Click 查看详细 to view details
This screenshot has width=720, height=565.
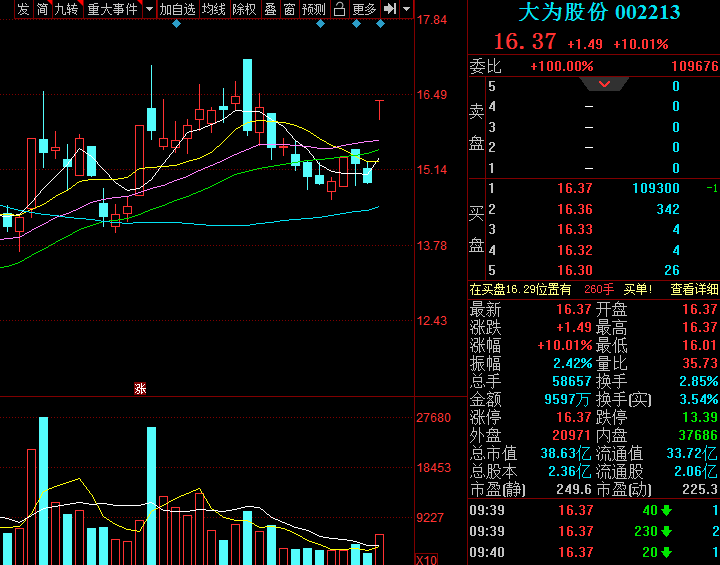[x=694, y=289]
